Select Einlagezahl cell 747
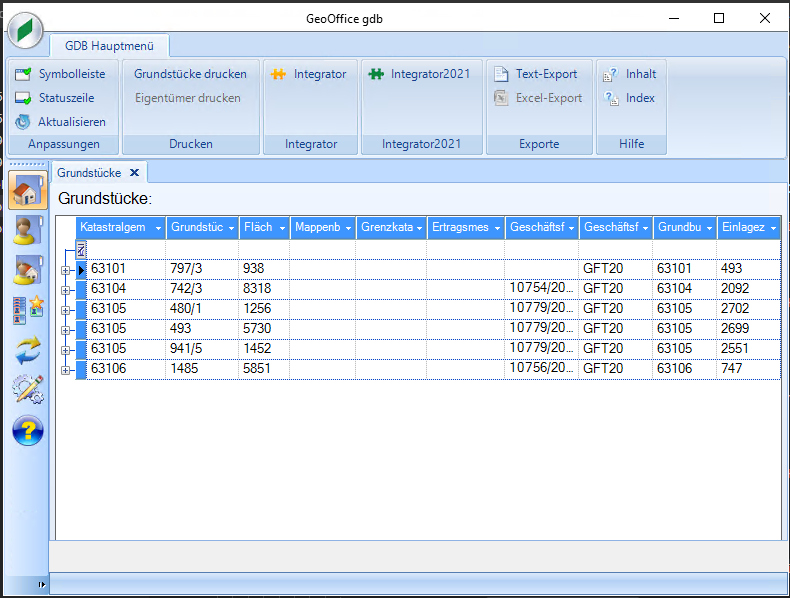 click(x=748, y=369)
